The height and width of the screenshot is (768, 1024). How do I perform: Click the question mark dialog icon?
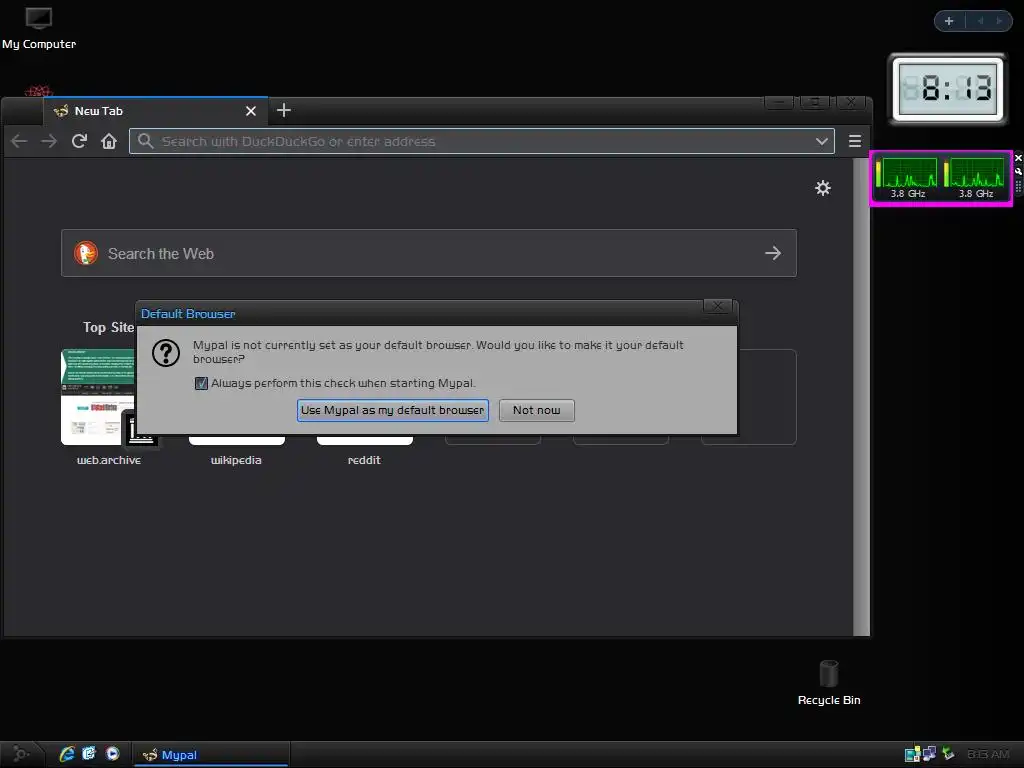pyautogui.click(x=166, y=353)
